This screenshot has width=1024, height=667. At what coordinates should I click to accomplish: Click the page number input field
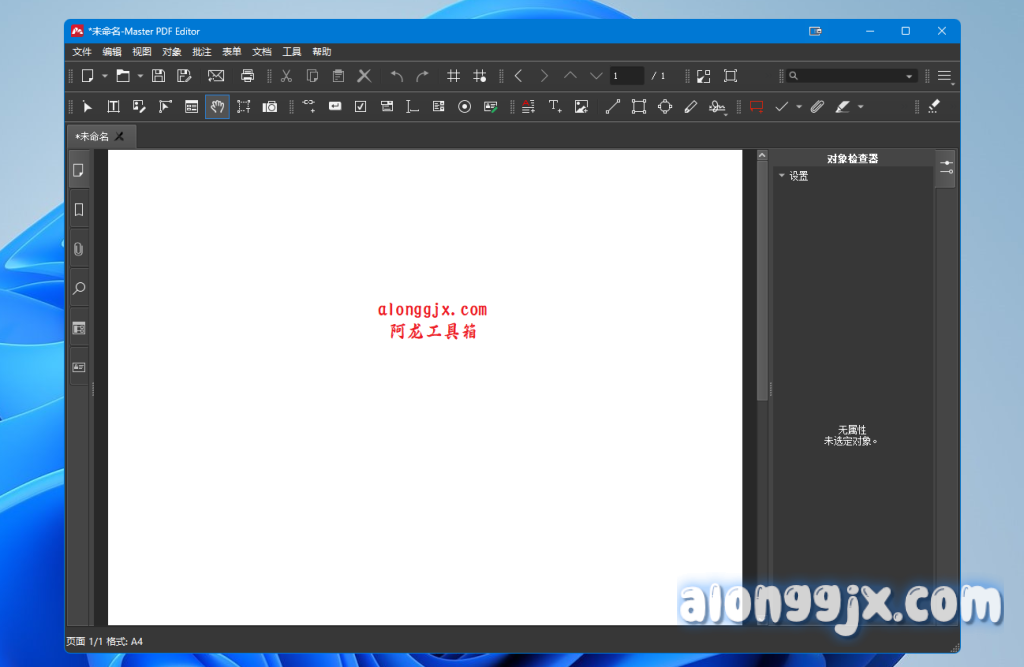626,76
